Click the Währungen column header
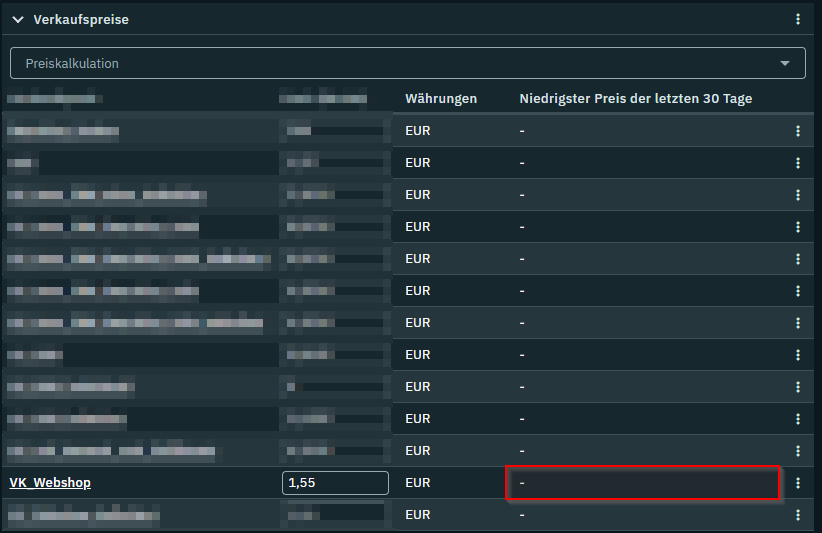 point(441,99)
